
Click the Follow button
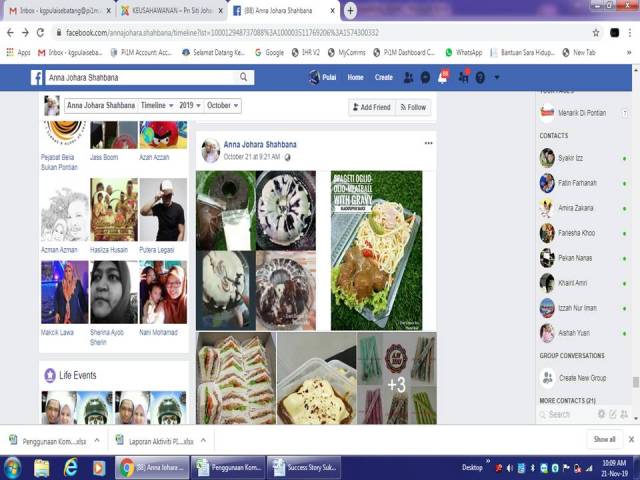[x=414, y=106]
